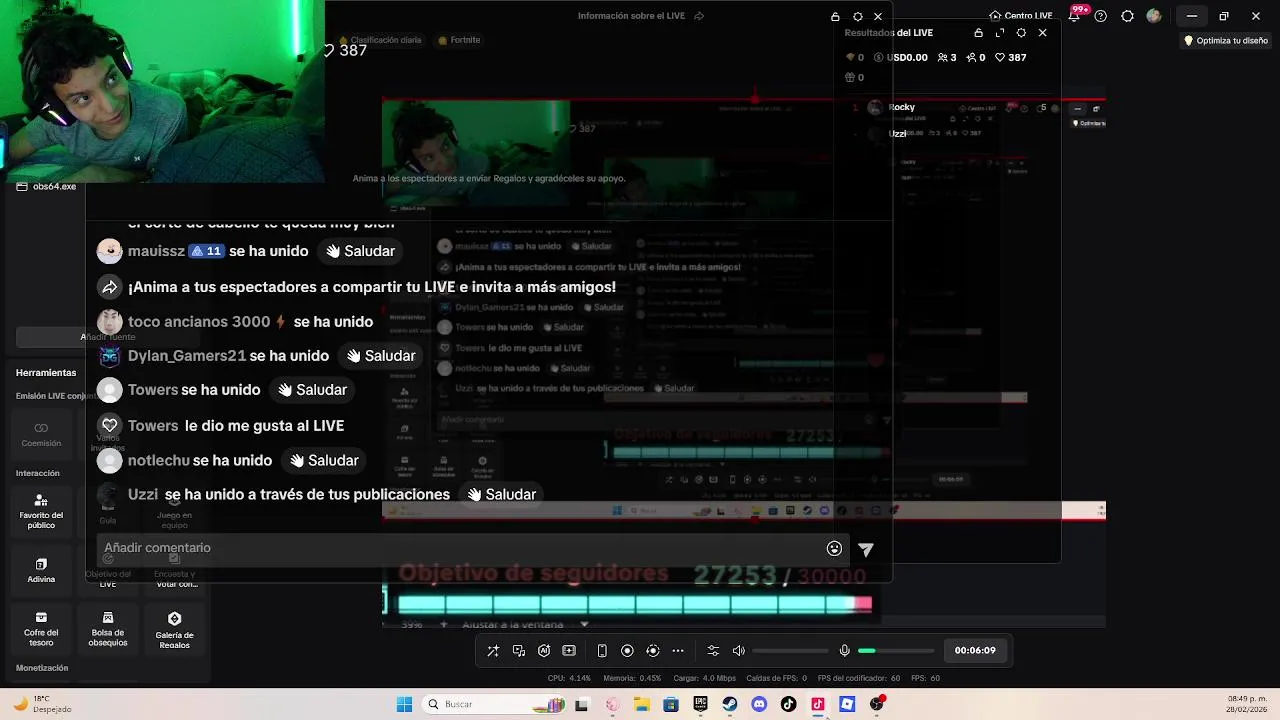Open the help question mark icon
Viewport: 1280px width, 720px height.
(x=1101, y=16)
